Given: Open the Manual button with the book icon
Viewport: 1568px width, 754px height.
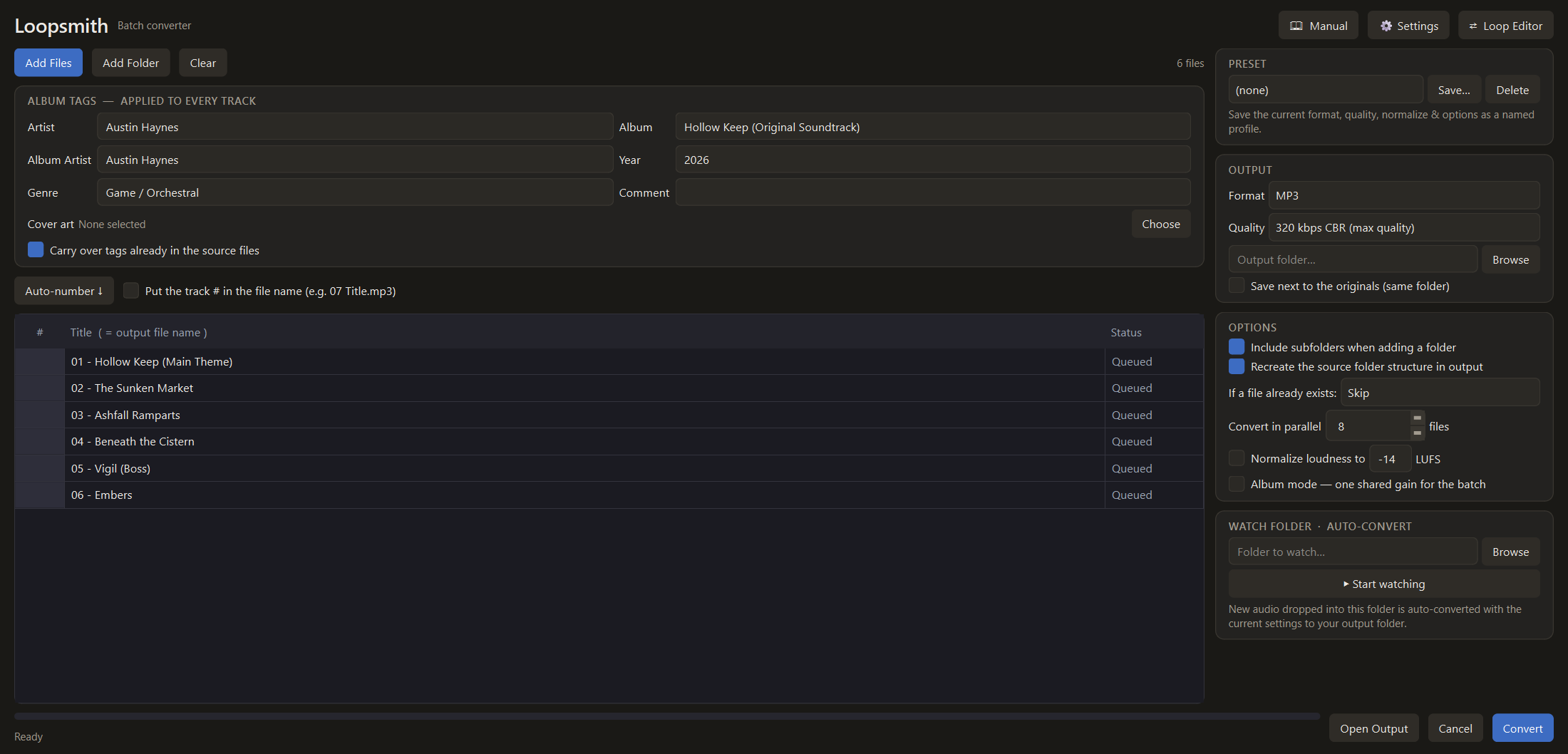Looking at the screenshot, I should (x=1318, y=26).
